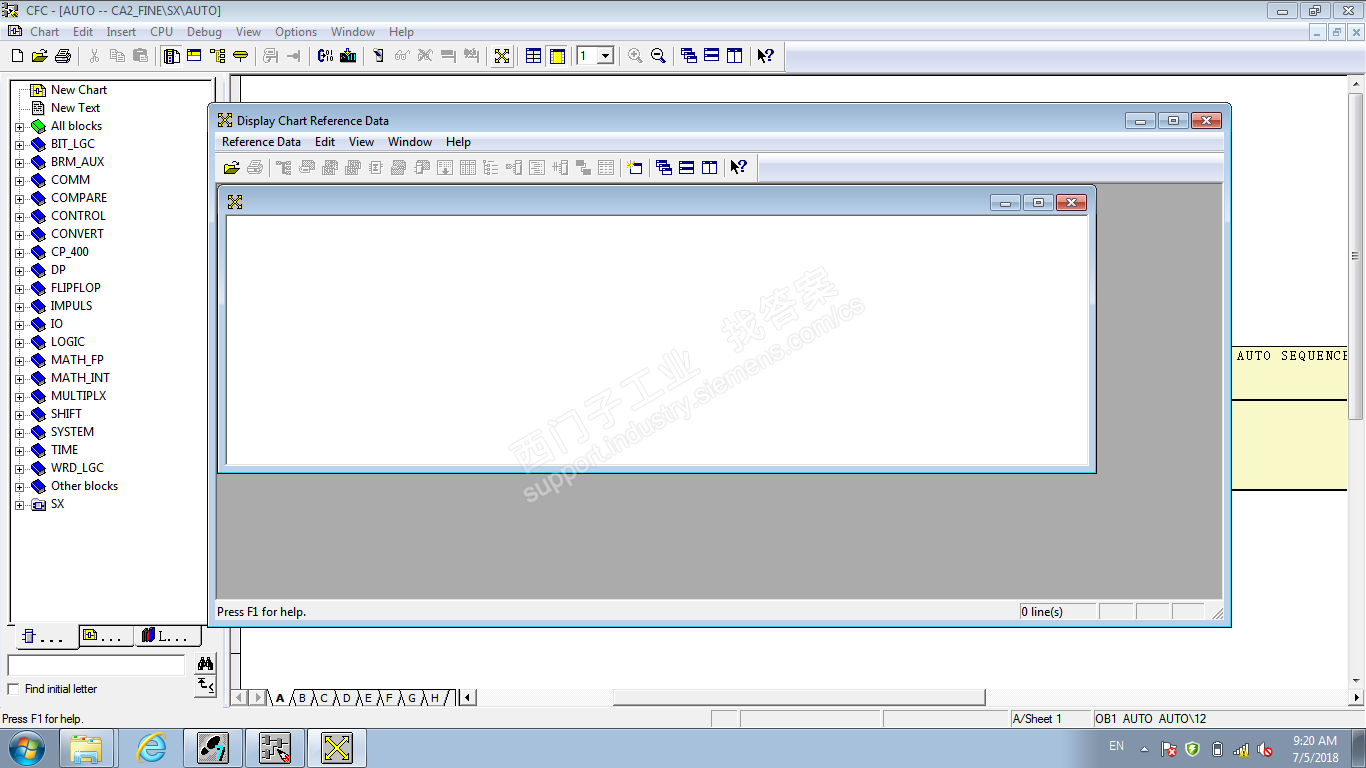Click the close-folders button below the binoculars
The width and height of the screenshot is (1366, 768).
205,685
